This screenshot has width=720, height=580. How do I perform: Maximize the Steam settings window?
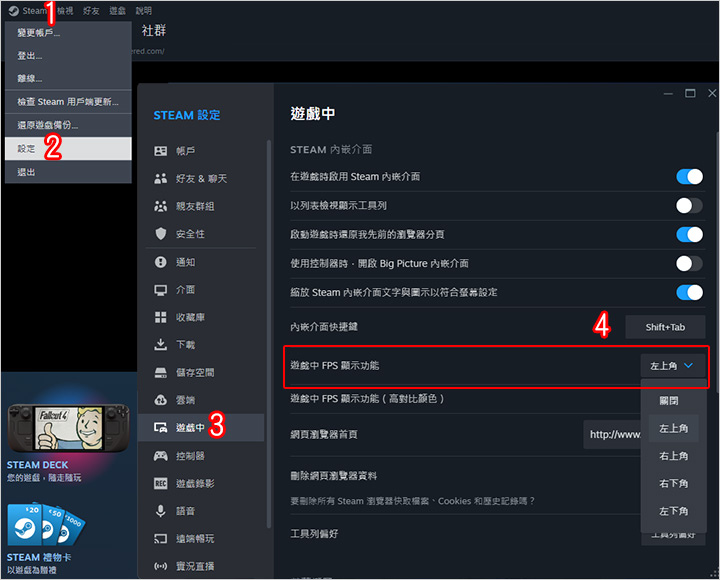click(690, 93)
